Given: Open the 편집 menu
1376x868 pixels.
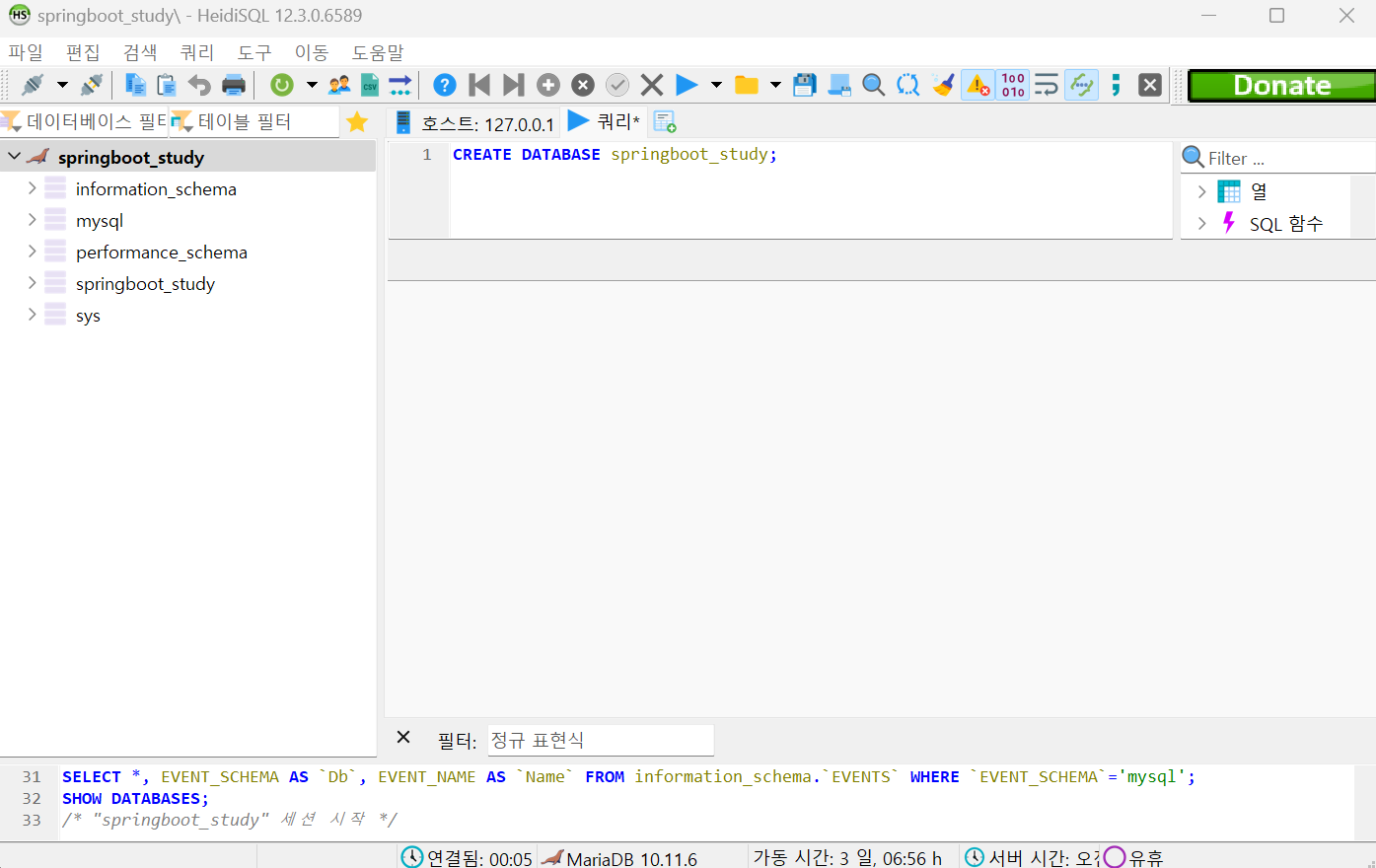Looking at the screenshot, I should (83, 52).
